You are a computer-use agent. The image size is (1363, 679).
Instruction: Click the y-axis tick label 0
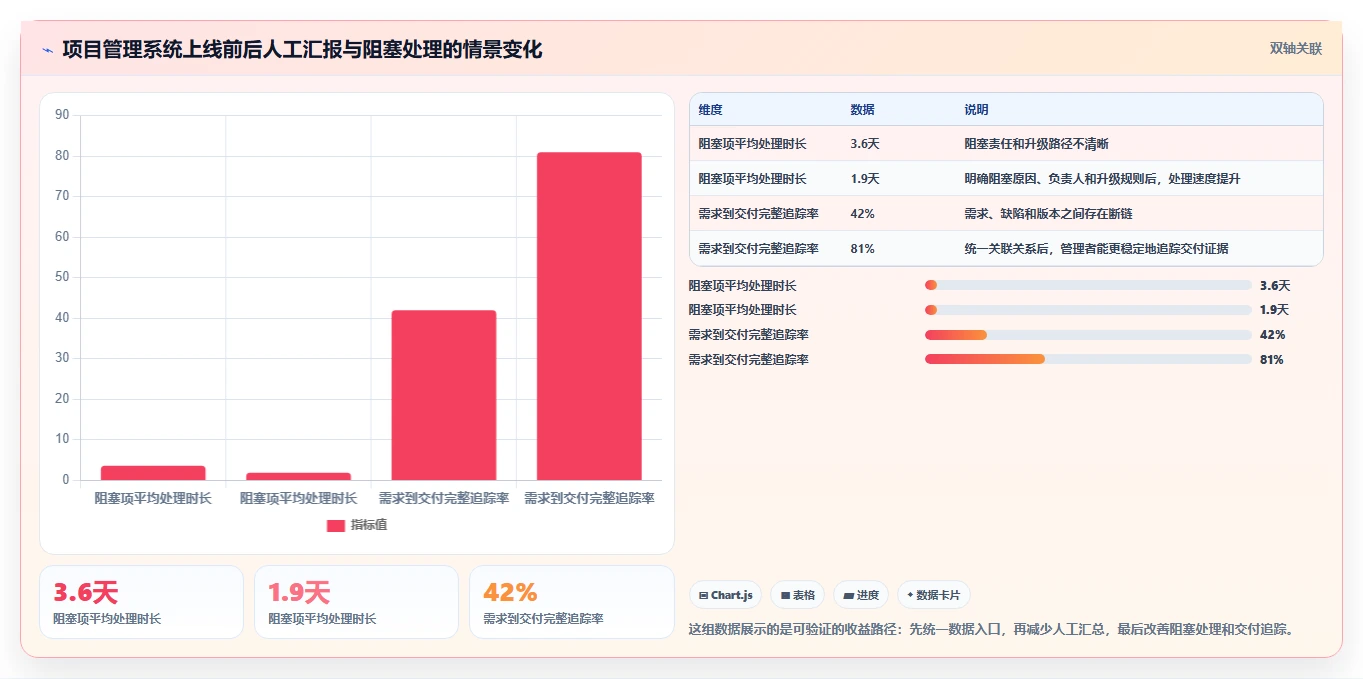pos(66,480)
